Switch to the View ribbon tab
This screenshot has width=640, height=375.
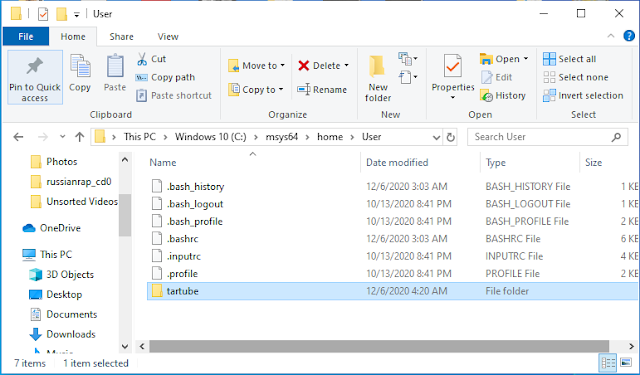pos(168,37)
